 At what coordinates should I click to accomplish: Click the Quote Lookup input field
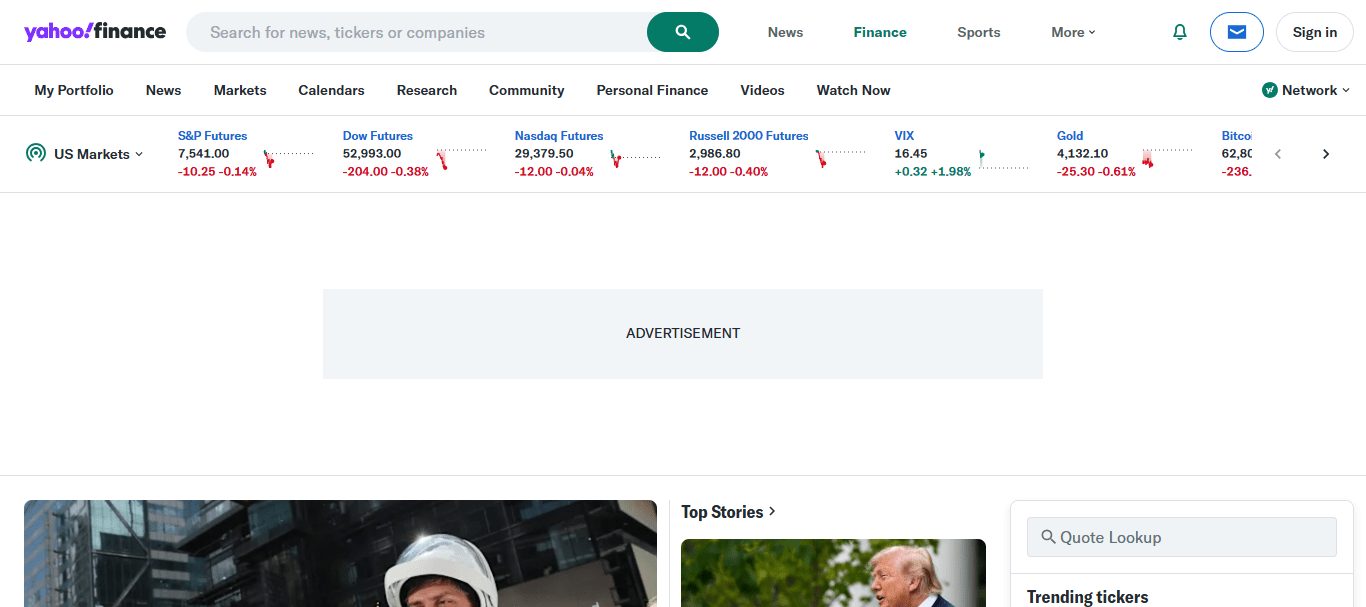[1182, 537]
